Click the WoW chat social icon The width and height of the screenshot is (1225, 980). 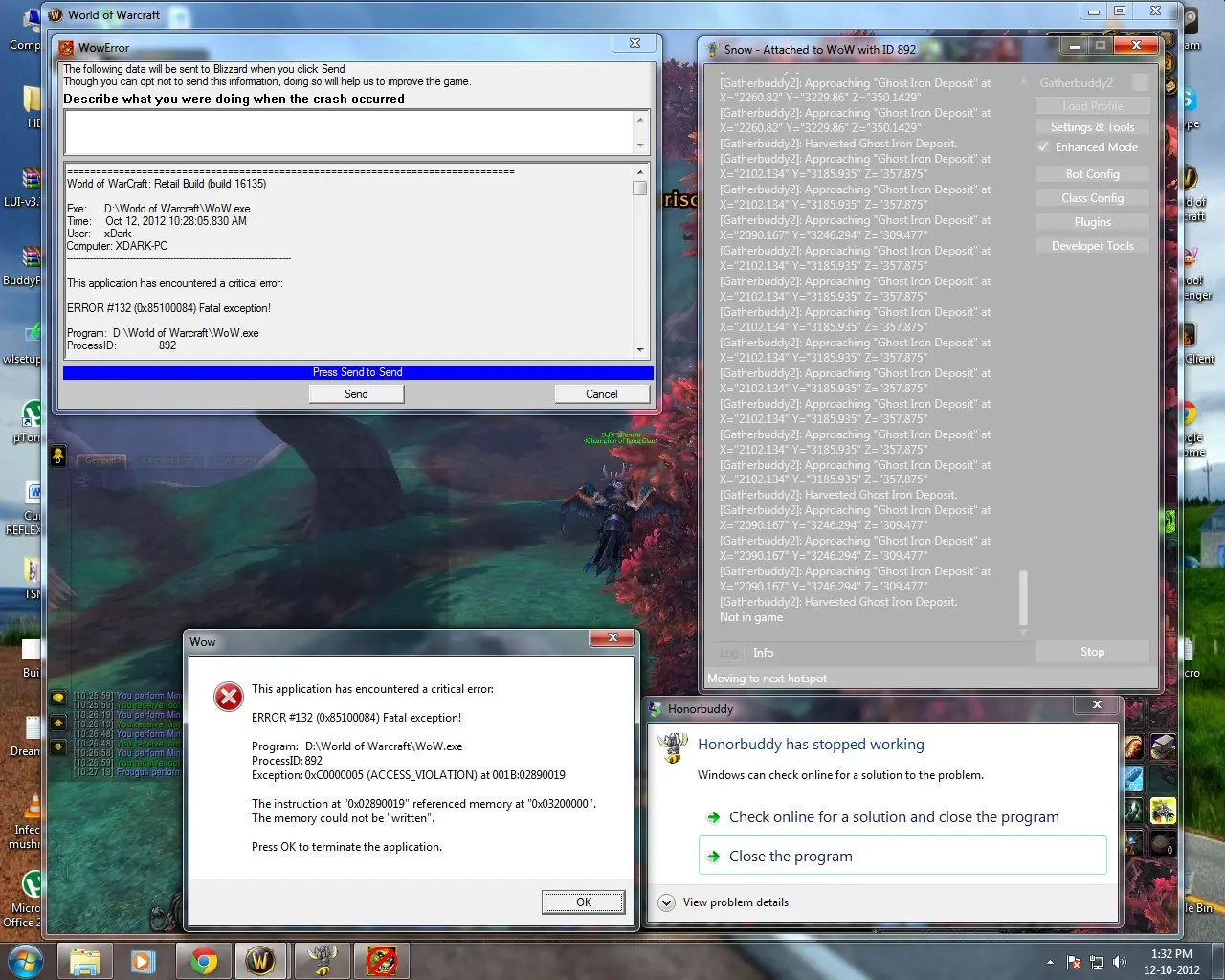click(58, 456)
